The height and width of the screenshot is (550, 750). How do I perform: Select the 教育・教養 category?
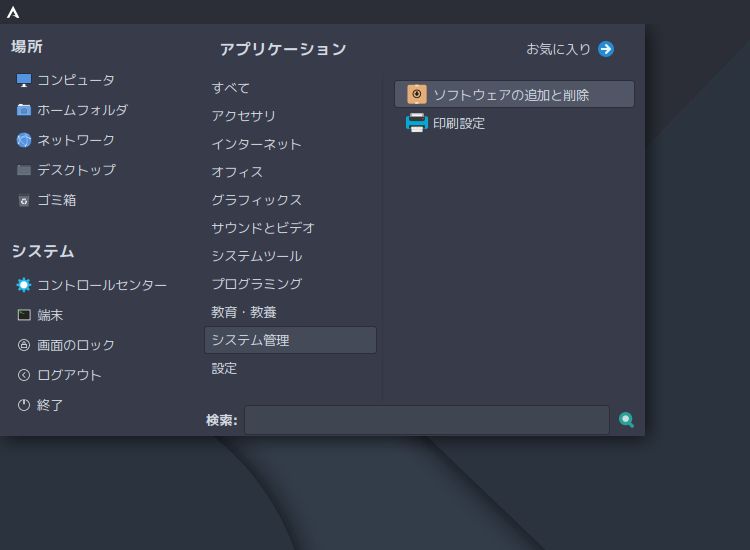(x=244, y=312)
